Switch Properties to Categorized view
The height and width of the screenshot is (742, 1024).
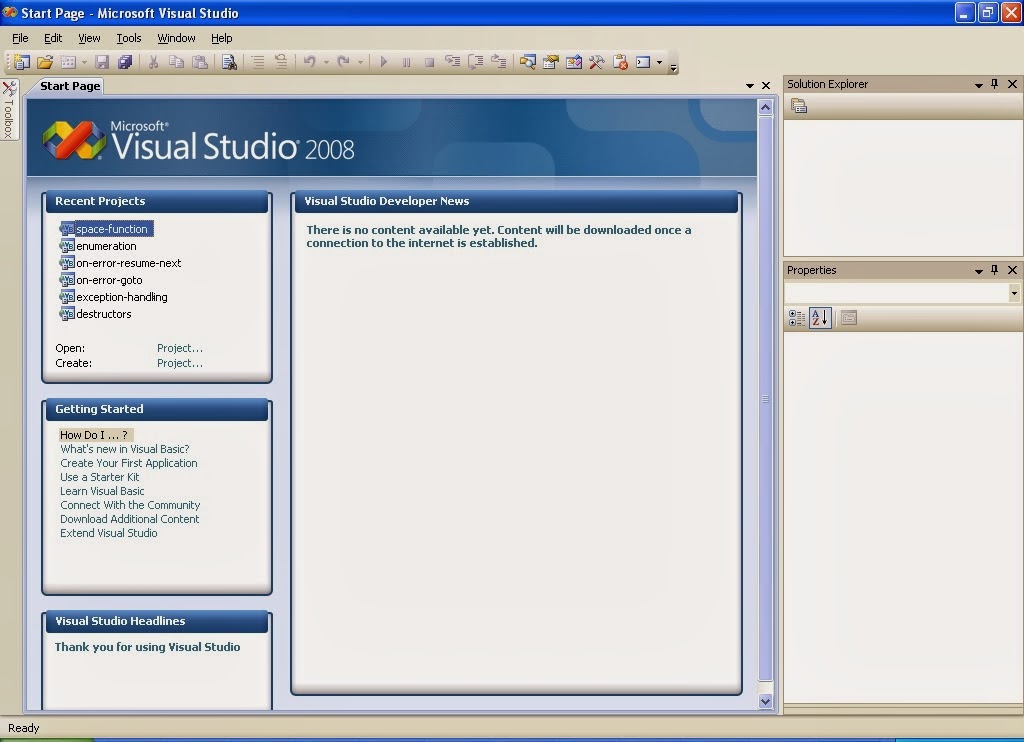[797, 318]
